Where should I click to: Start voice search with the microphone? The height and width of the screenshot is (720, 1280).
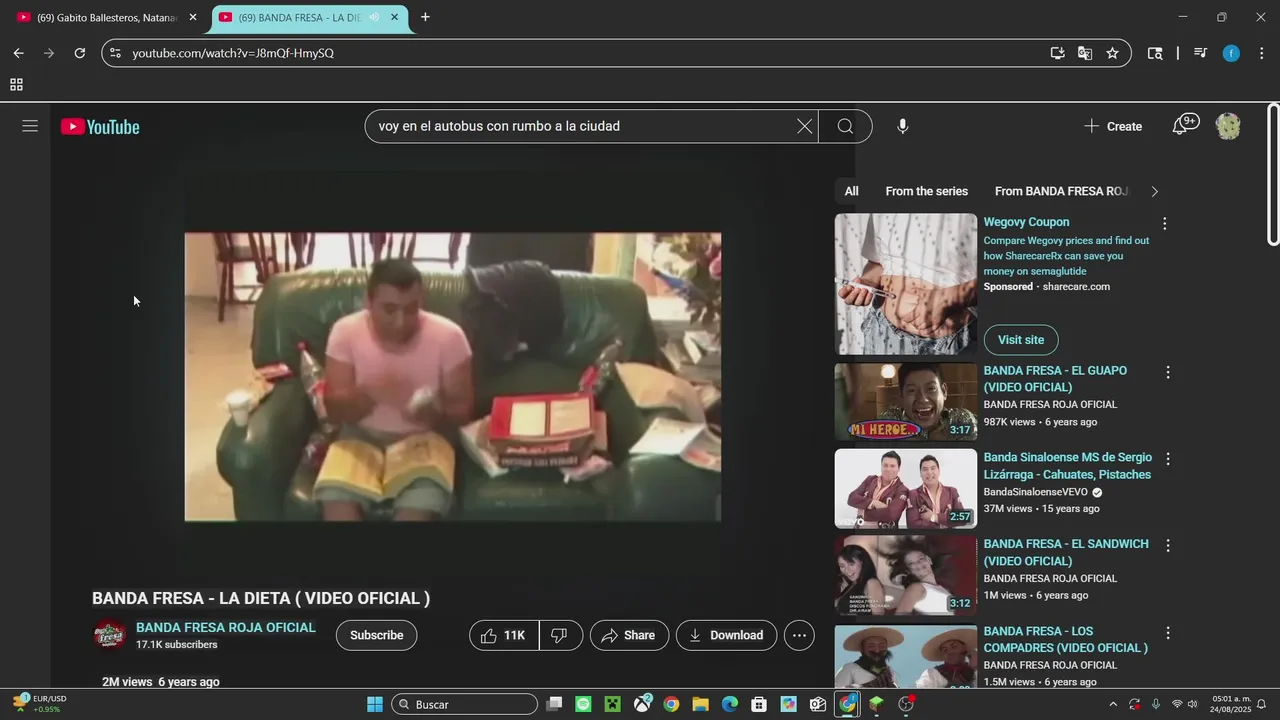click(x=902, y=126)
